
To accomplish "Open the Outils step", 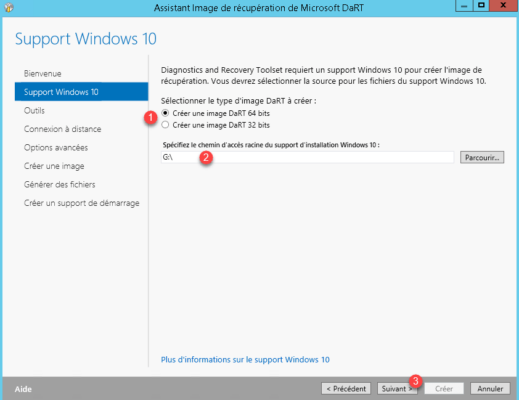I will coord(34,111).
